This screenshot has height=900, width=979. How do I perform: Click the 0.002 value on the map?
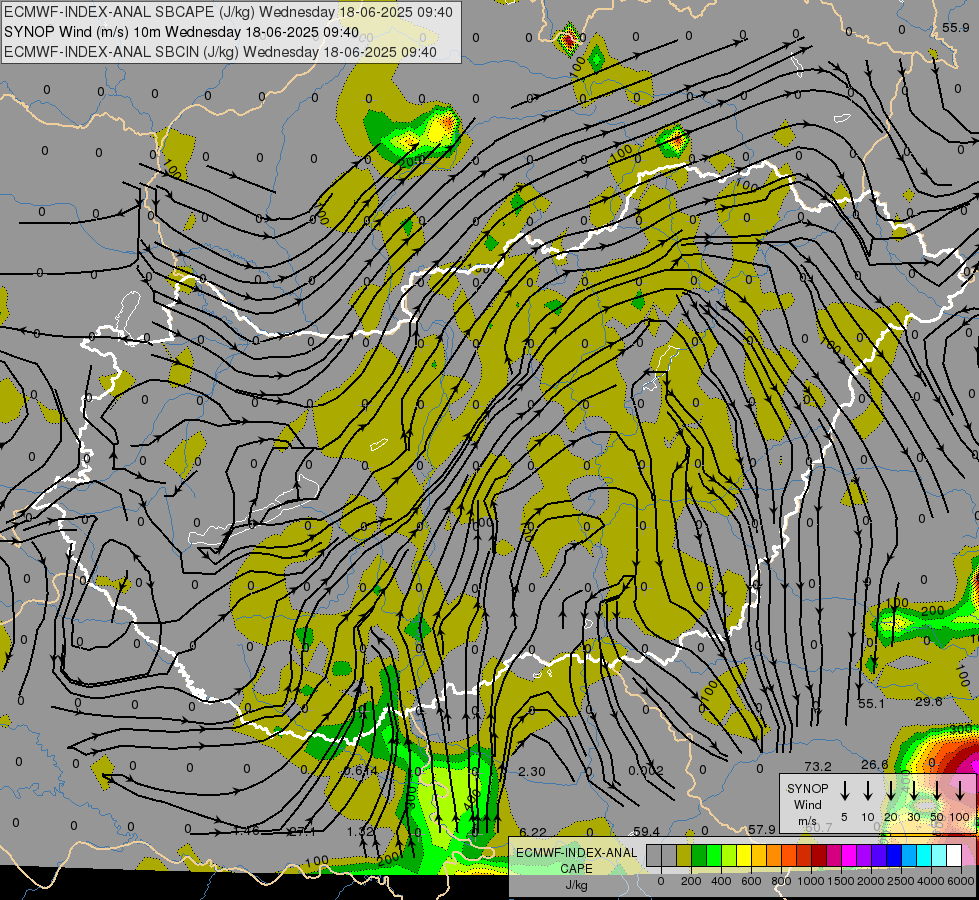click(646, 770)
